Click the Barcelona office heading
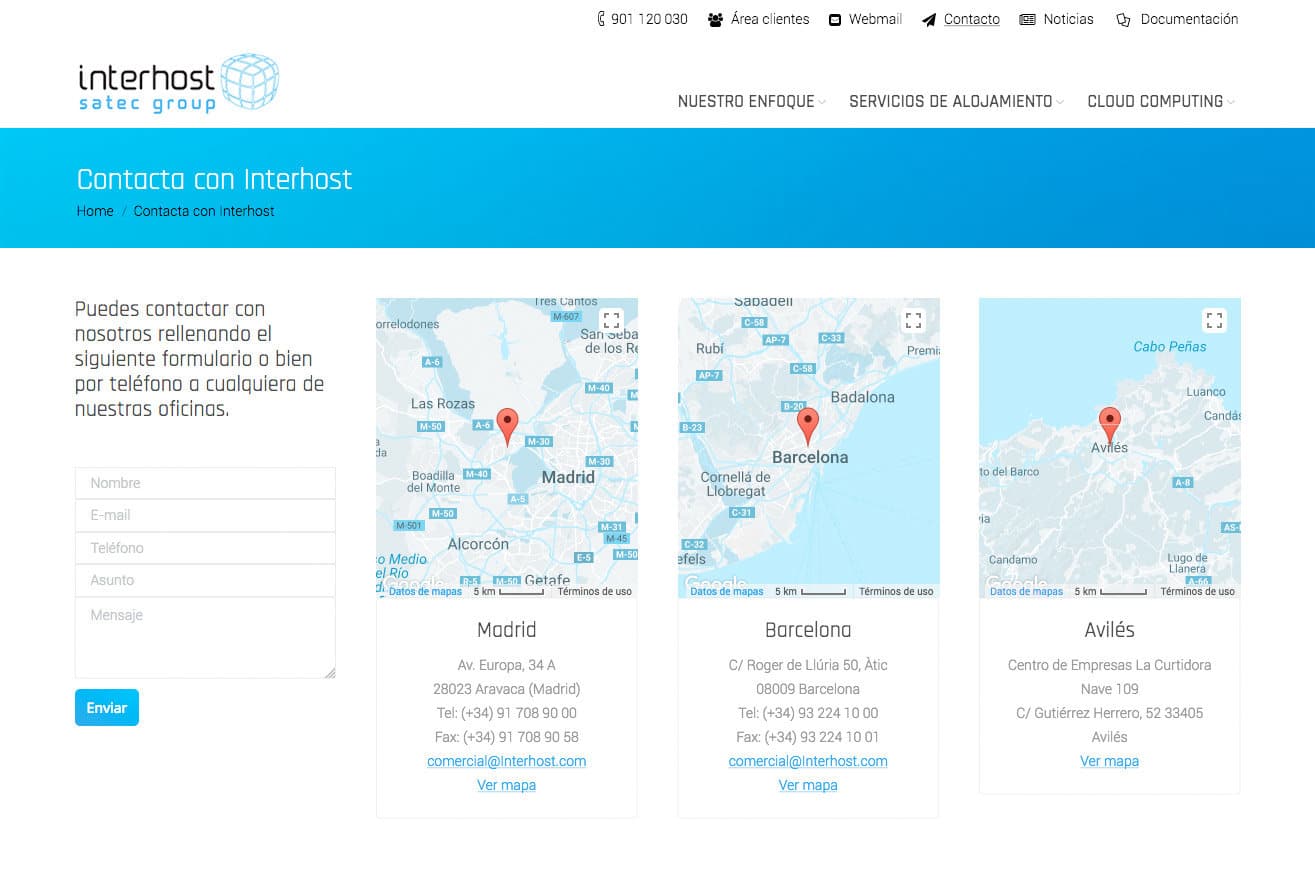Screen dimensions: 1315x875 tap(808, 630)
